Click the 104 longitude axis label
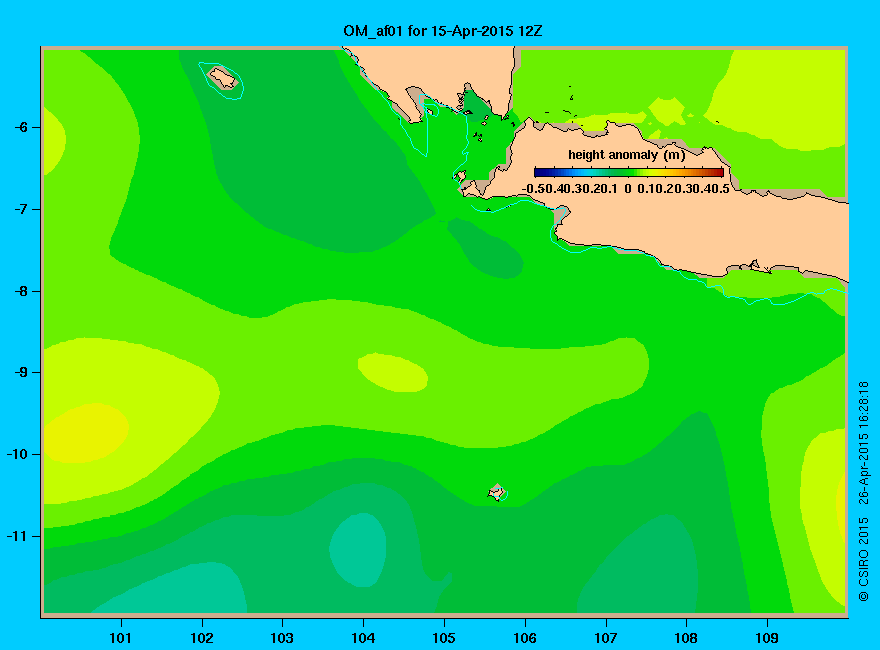This screenshot has width=880, height=650. click(363, 638)
